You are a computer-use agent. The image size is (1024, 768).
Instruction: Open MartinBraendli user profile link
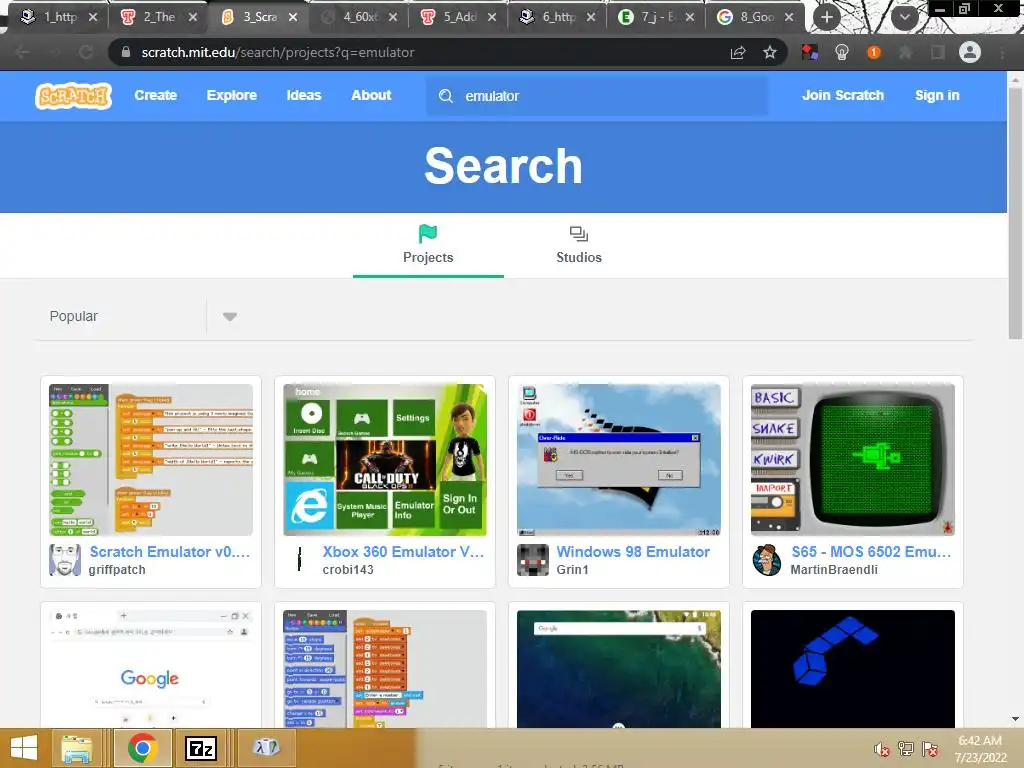click(834, 569)
